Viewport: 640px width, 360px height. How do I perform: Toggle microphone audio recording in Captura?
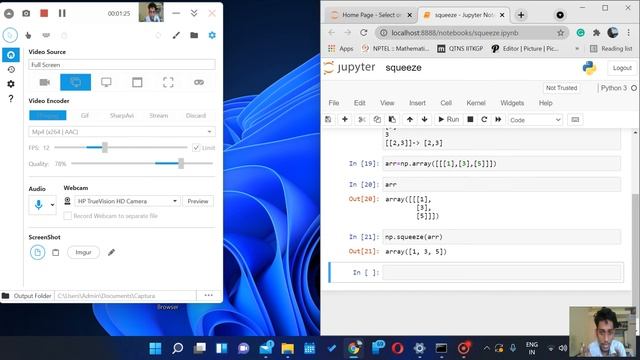click(38, 204)
